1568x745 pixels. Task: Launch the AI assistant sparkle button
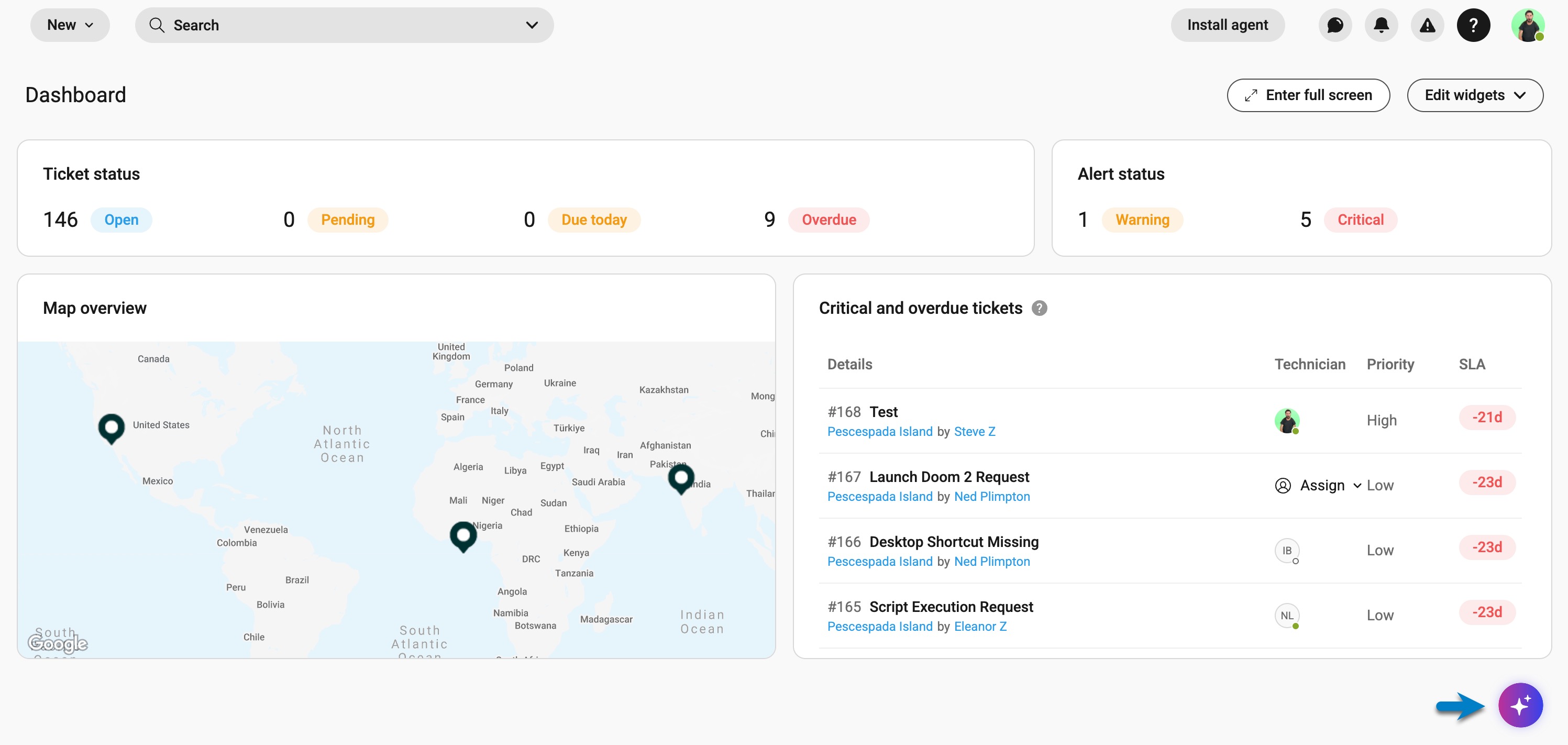point(1519,705)
